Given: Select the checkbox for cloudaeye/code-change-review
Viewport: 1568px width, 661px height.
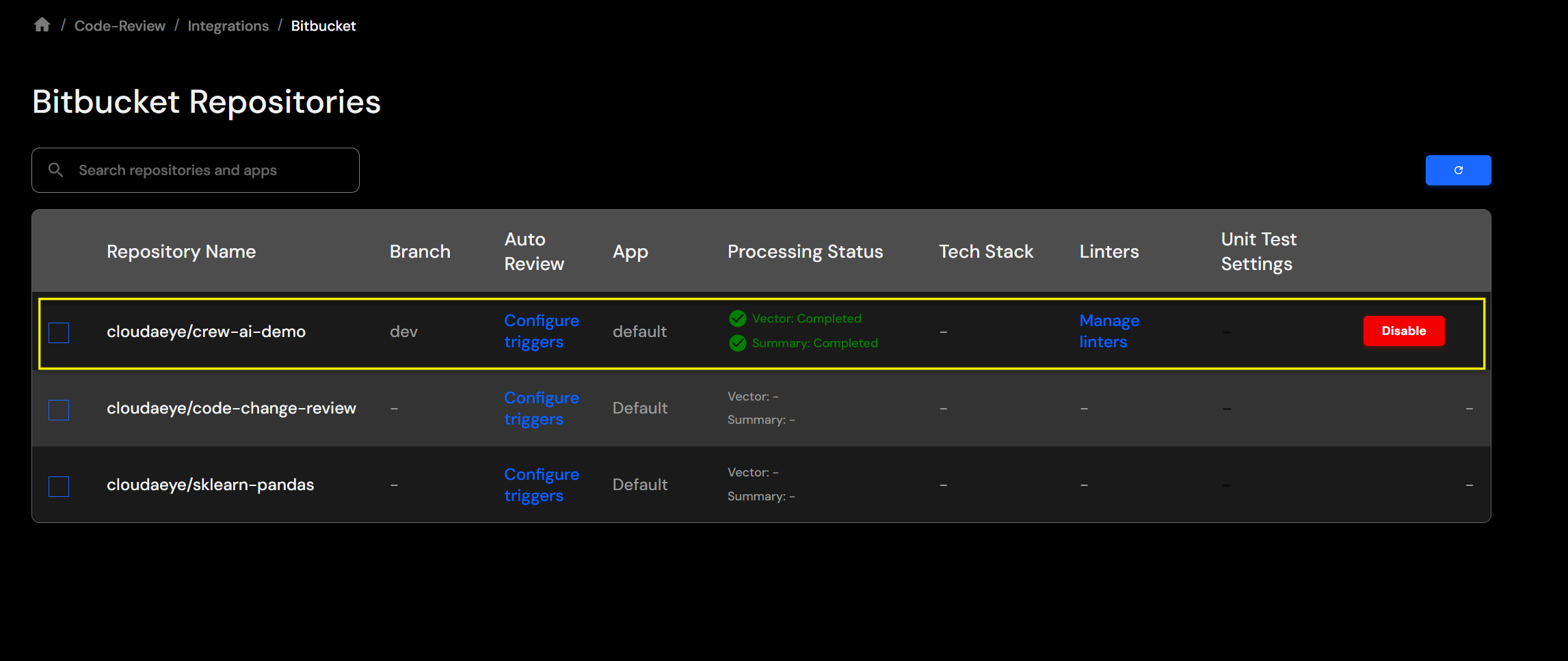Looking at the screenshot, I should tap(59, 410).
